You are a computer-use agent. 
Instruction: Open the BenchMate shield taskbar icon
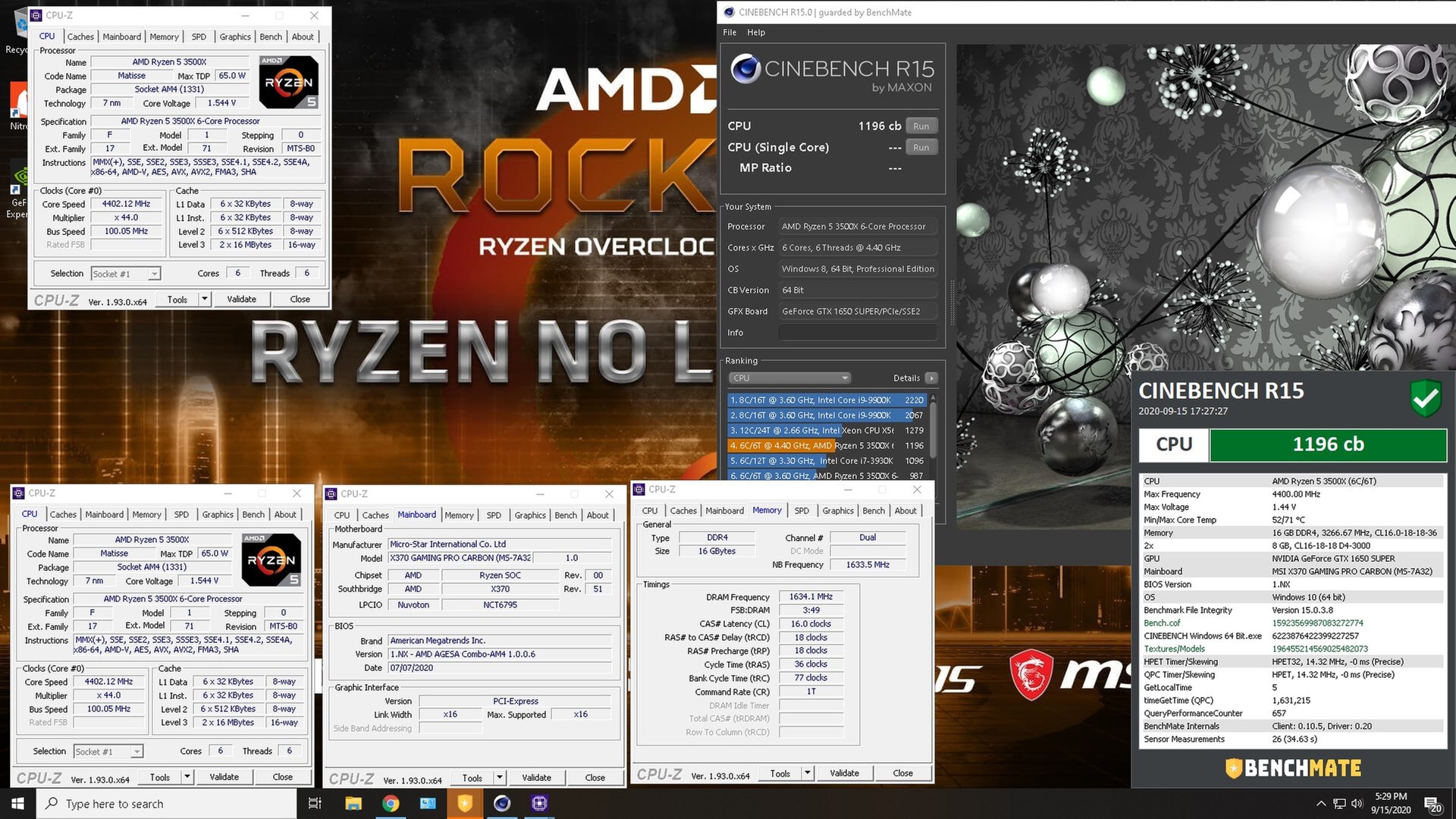click(x=465, y=803)
